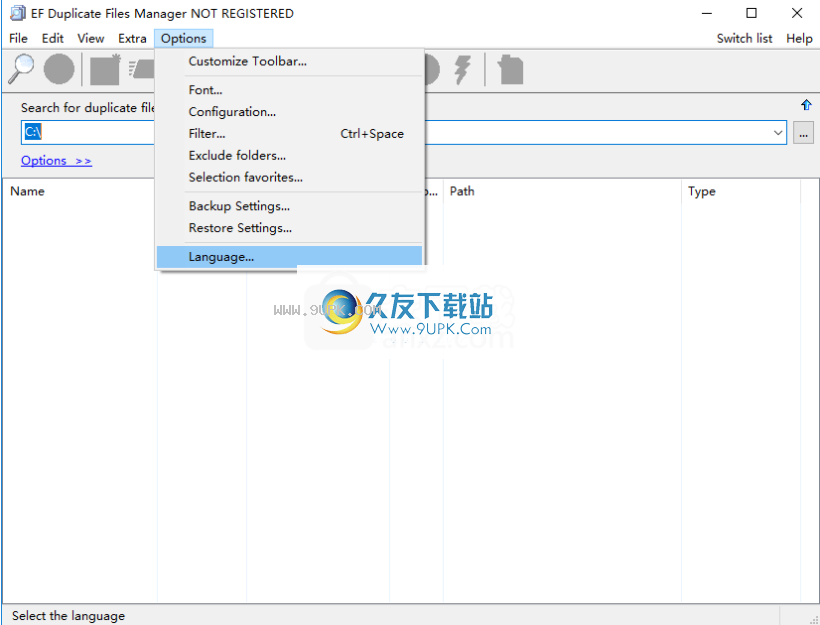Open the Edit menu
820x625 pixels.
[x=53, y=38]
